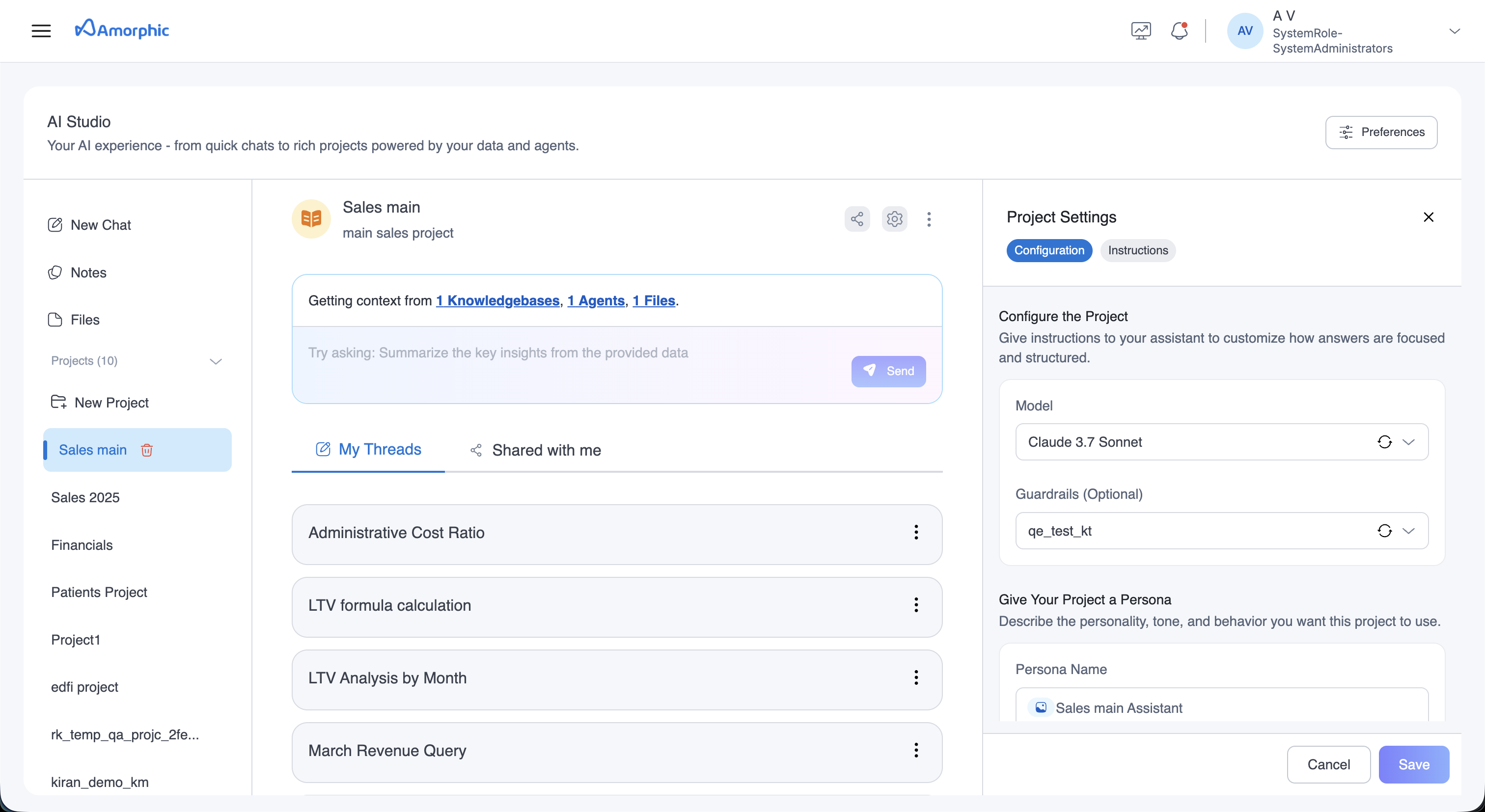
Task: Refresh the Model selection list
Action: [x=1386, y=442]
